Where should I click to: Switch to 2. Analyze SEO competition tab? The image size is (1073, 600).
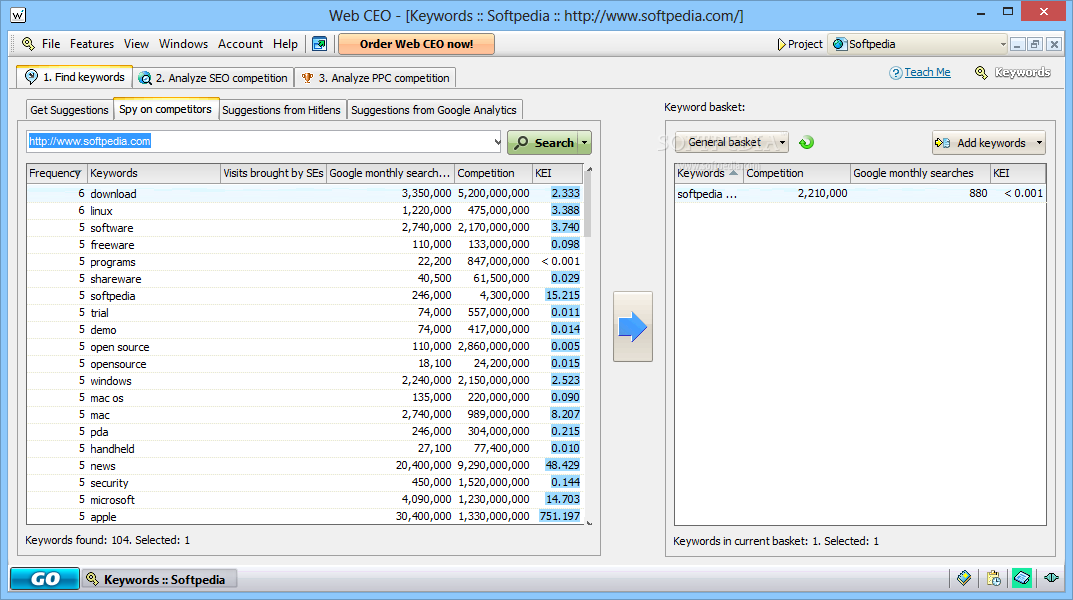point(214,78)
